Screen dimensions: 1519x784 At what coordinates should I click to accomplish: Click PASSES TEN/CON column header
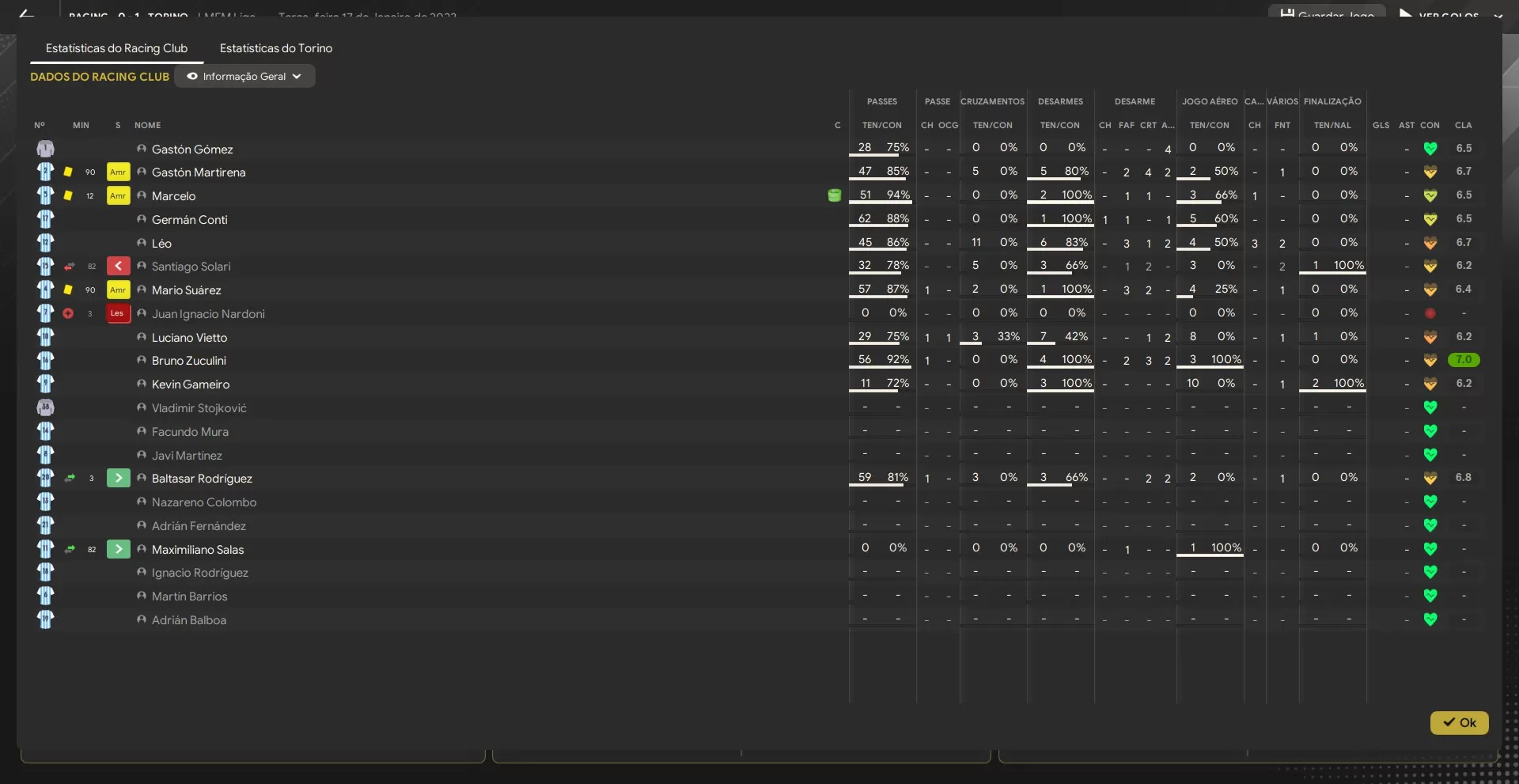tap(881, 125)
